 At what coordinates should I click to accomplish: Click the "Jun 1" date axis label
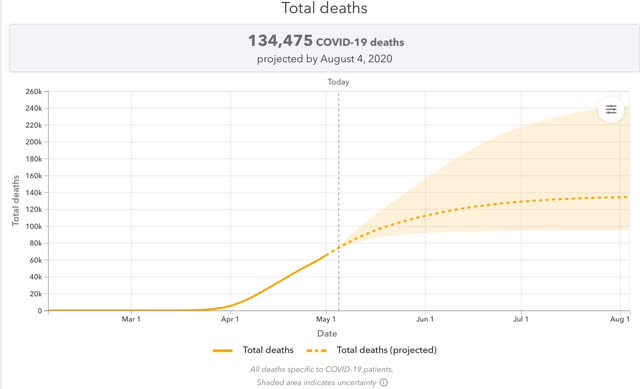(425, 319)
